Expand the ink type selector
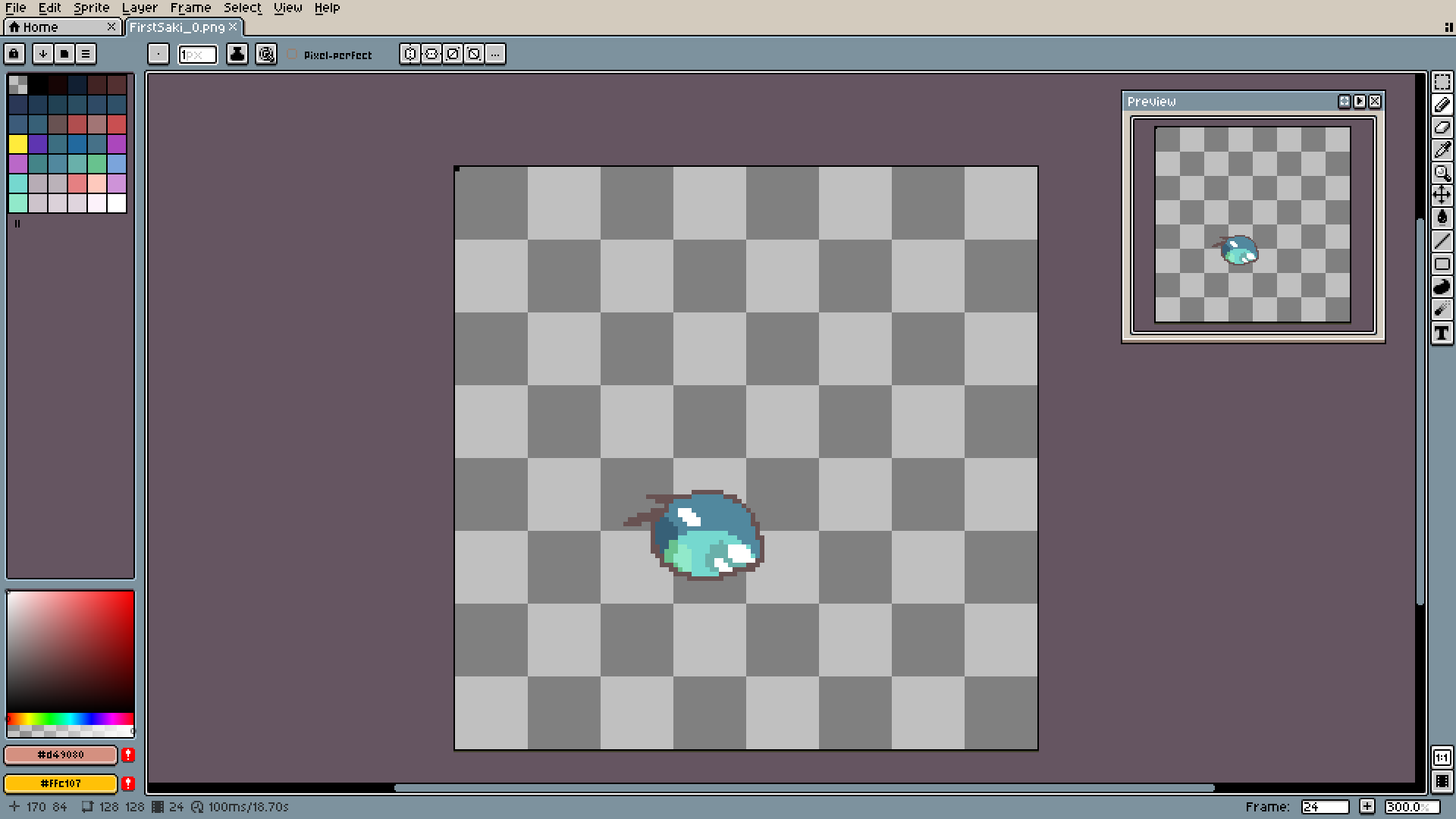The width and height of the screenshot is (1456, 819). point(237,54)
